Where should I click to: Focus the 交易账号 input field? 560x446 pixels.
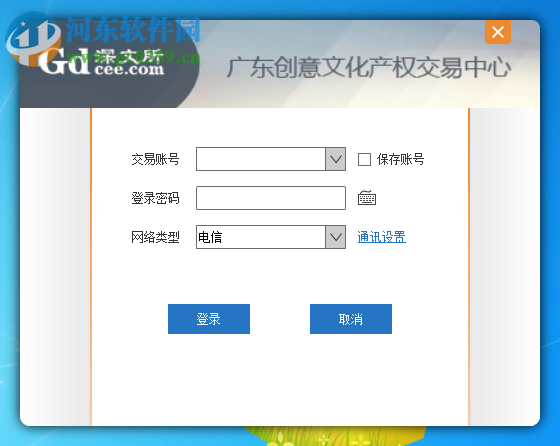point(261,159)
